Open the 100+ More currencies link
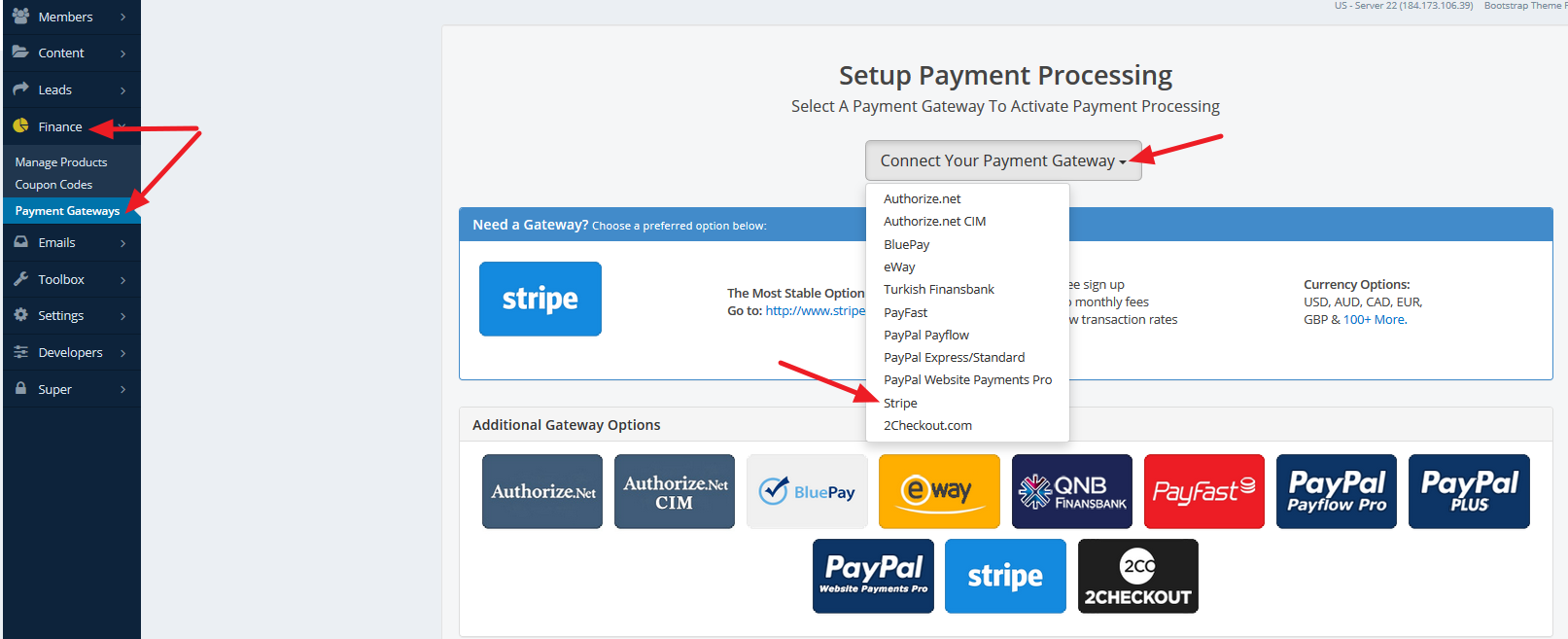Screen dimensions: 1568x639 (x=1375, y=319)
